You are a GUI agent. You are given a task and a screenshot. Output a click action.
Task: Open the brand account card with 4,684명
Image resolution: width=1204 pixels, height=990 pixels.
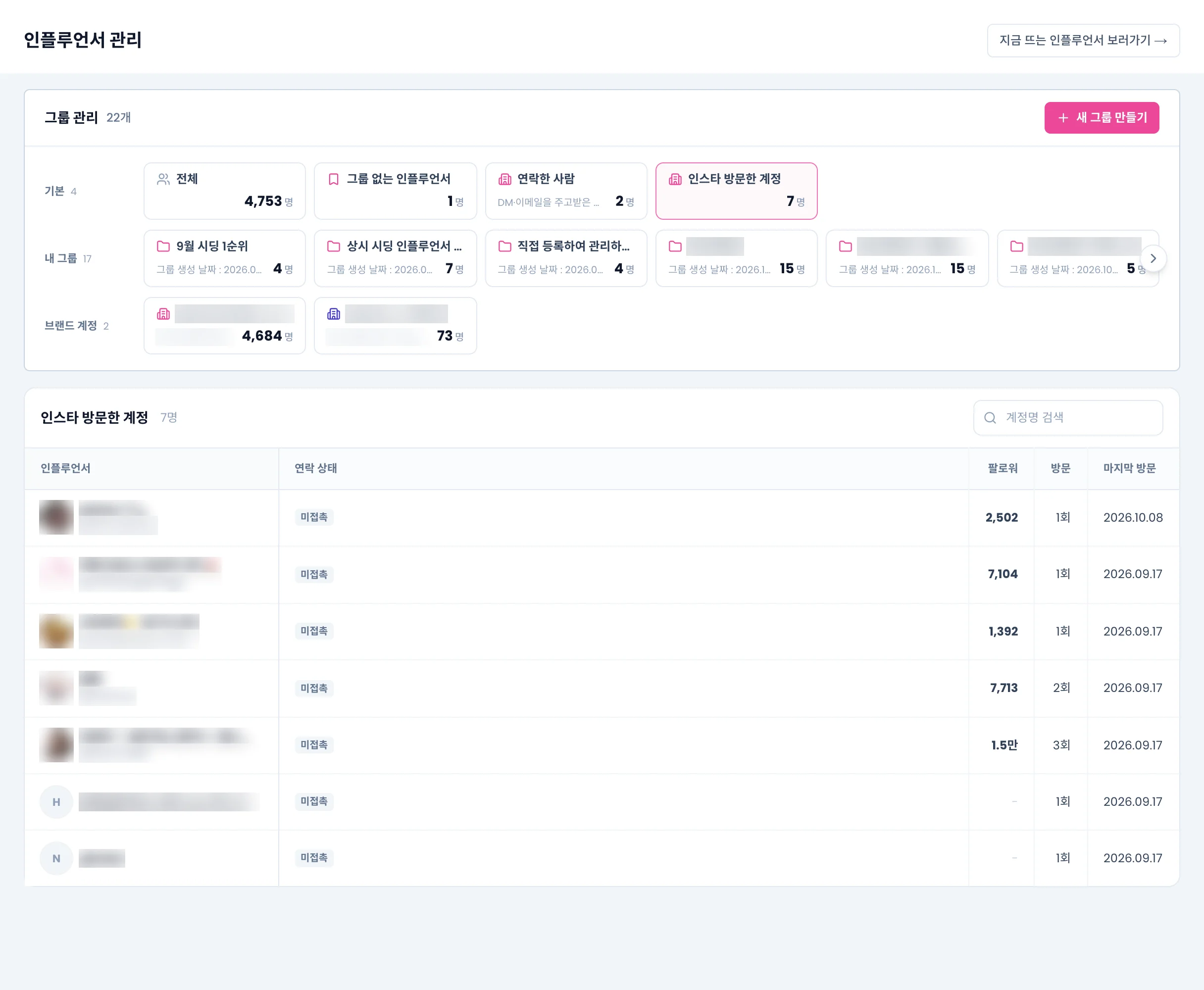225,326
